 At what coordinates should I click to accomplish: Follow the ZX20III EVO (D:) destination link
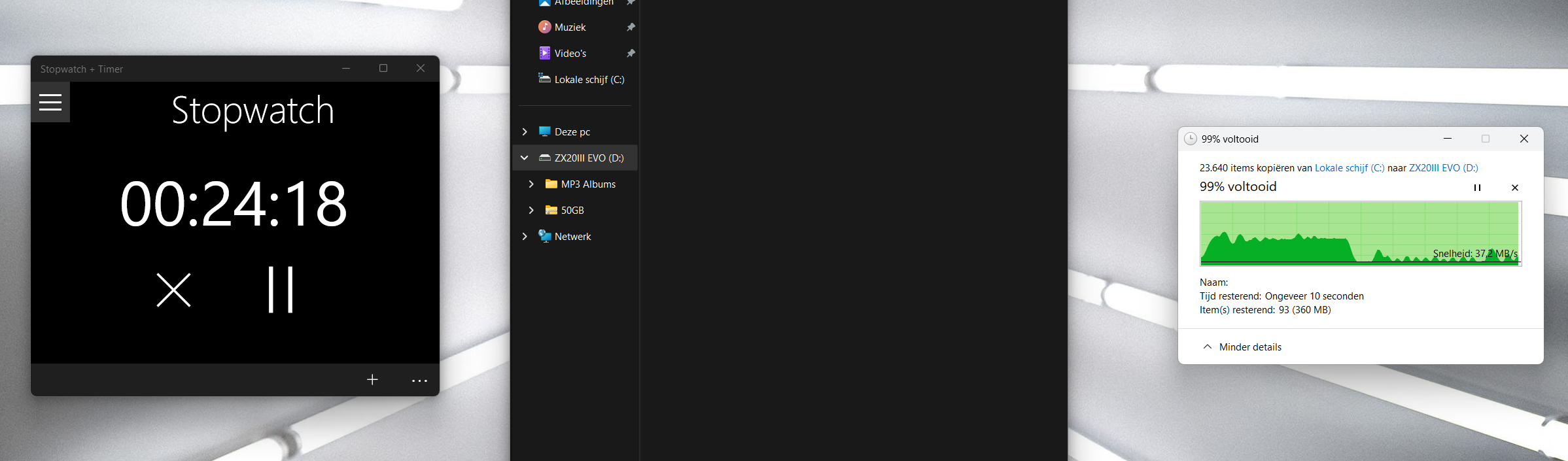tap(1444, 168)
